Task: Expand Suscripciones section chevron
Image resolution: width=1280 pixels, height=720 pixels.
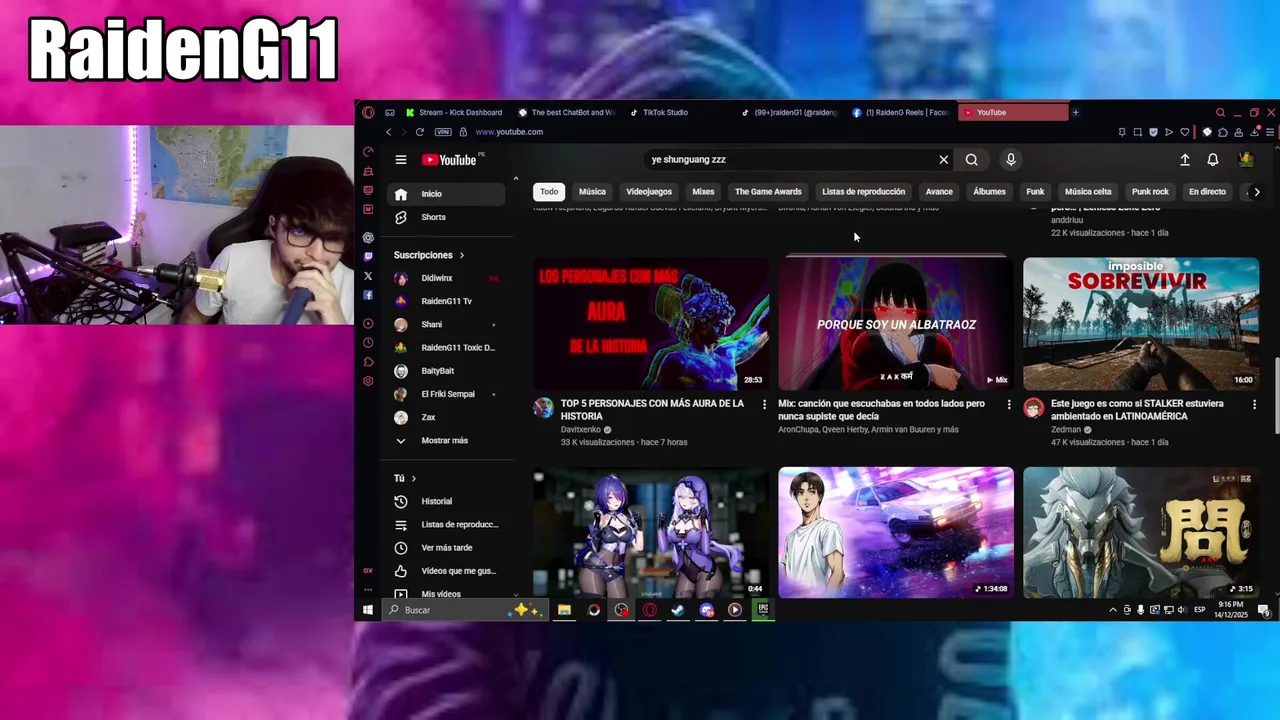Action: click(461, 255)
